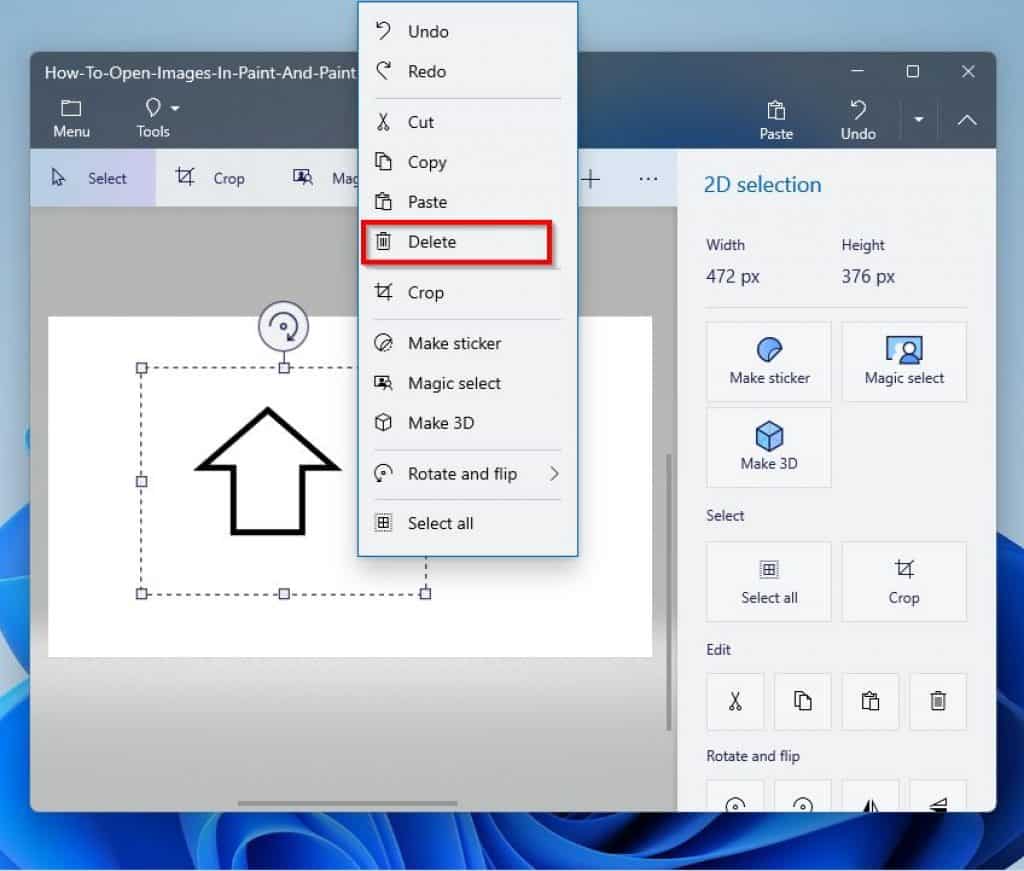This screenshot has width=1024, height=871.
Task: Choose Make 3D in the context menu
Action: point(468,423)
